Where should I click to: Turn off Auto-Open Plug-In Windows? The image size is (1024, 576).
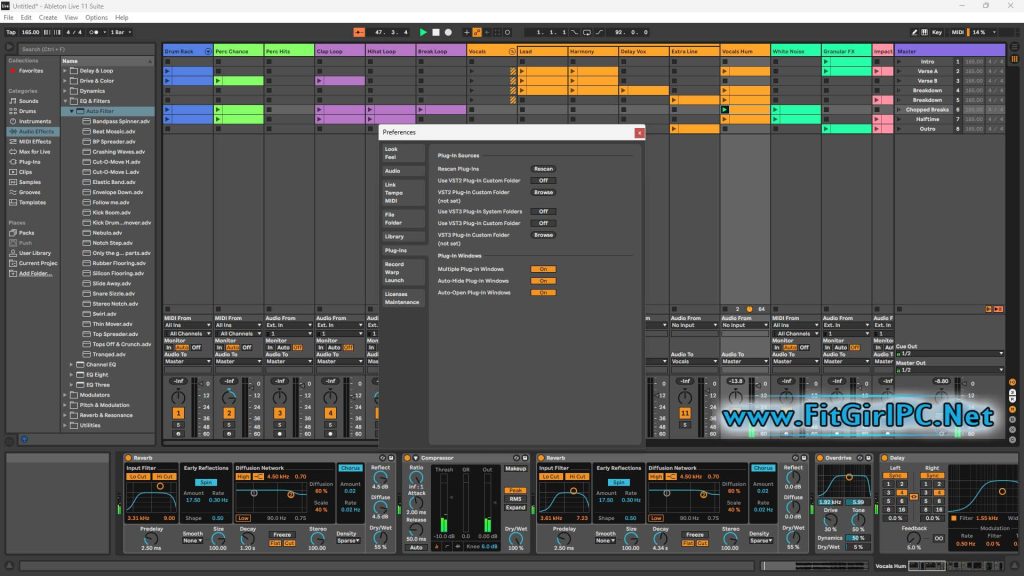pyautogui.click(x=543, y=293)
